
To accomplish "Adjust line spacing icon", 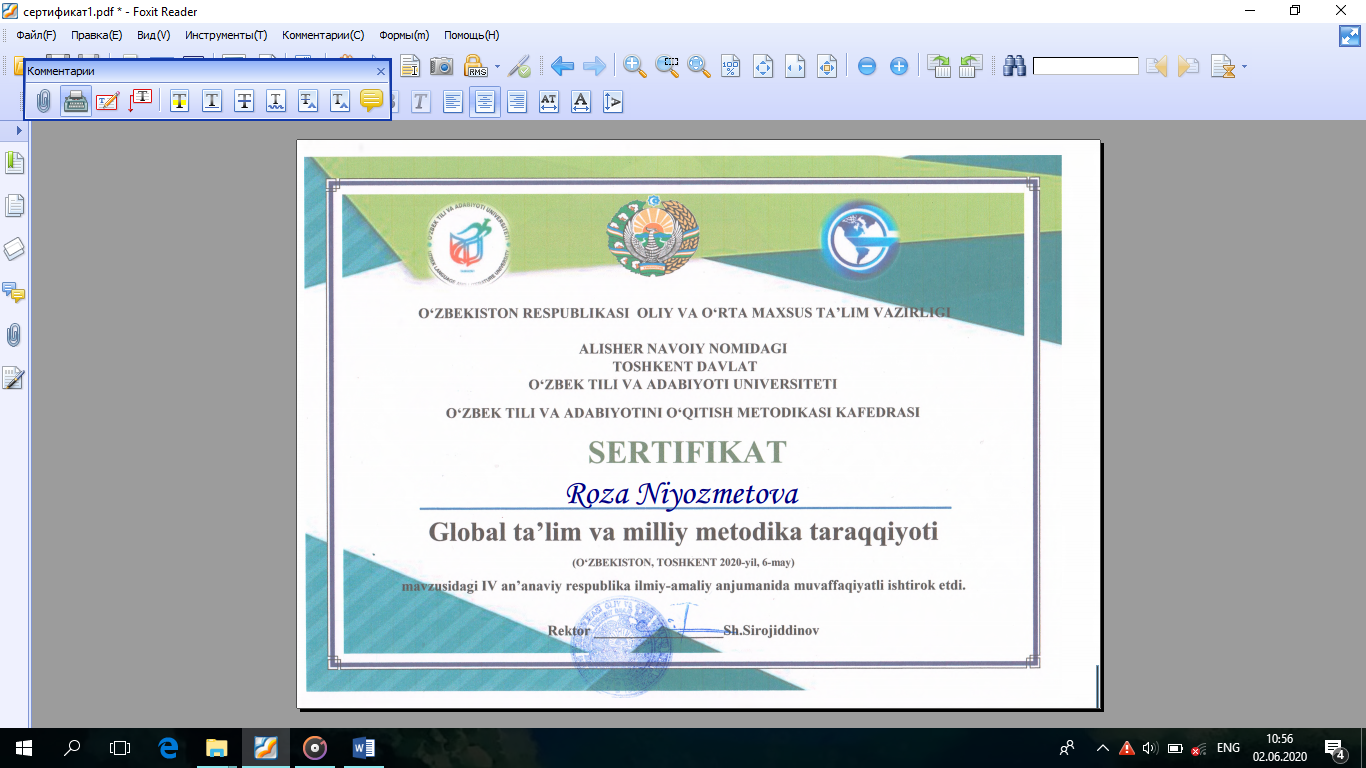I will click(x=613, y=101).
